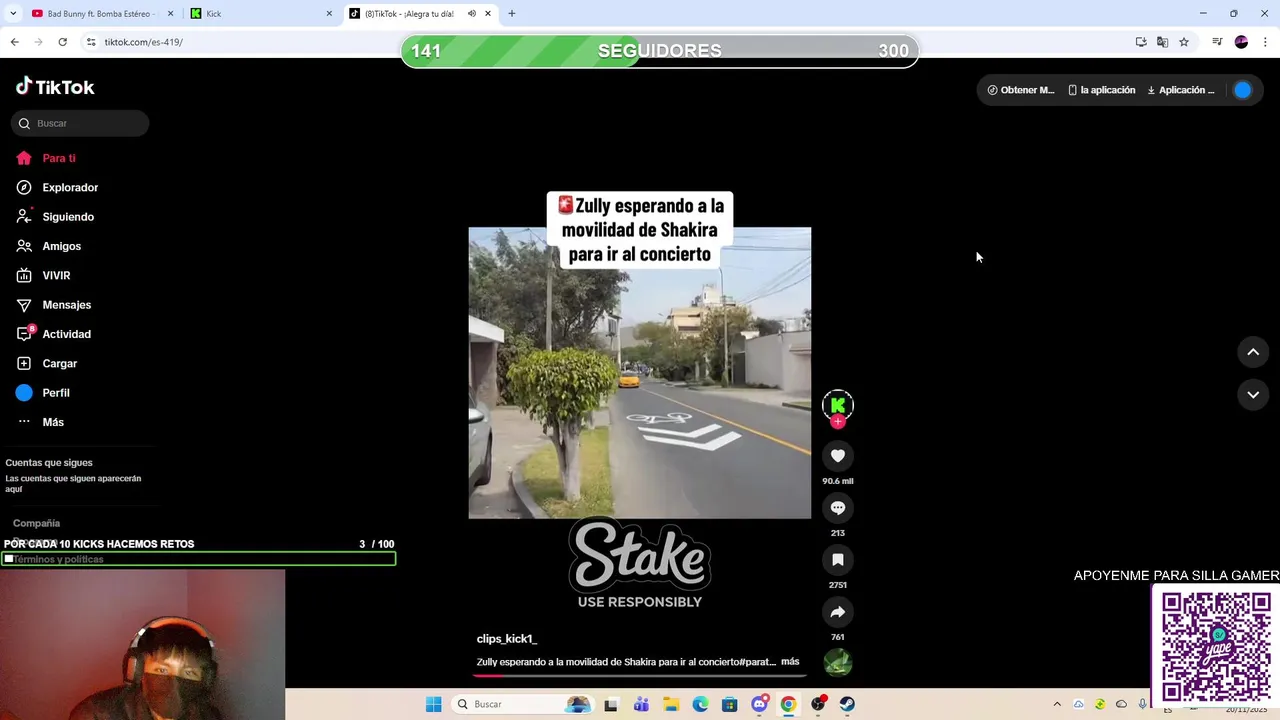
Task: Go back with the browser back arrow
Action: (x=14, y=42)
